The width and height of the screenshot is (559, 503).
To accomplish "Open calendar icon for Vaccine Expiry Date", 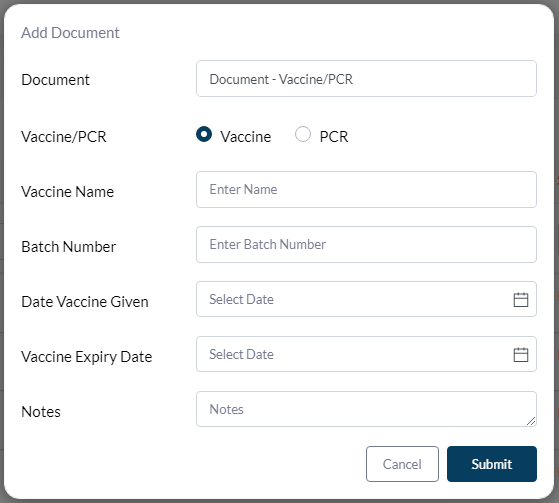I will pyautogui.click(x=520, y=354).
